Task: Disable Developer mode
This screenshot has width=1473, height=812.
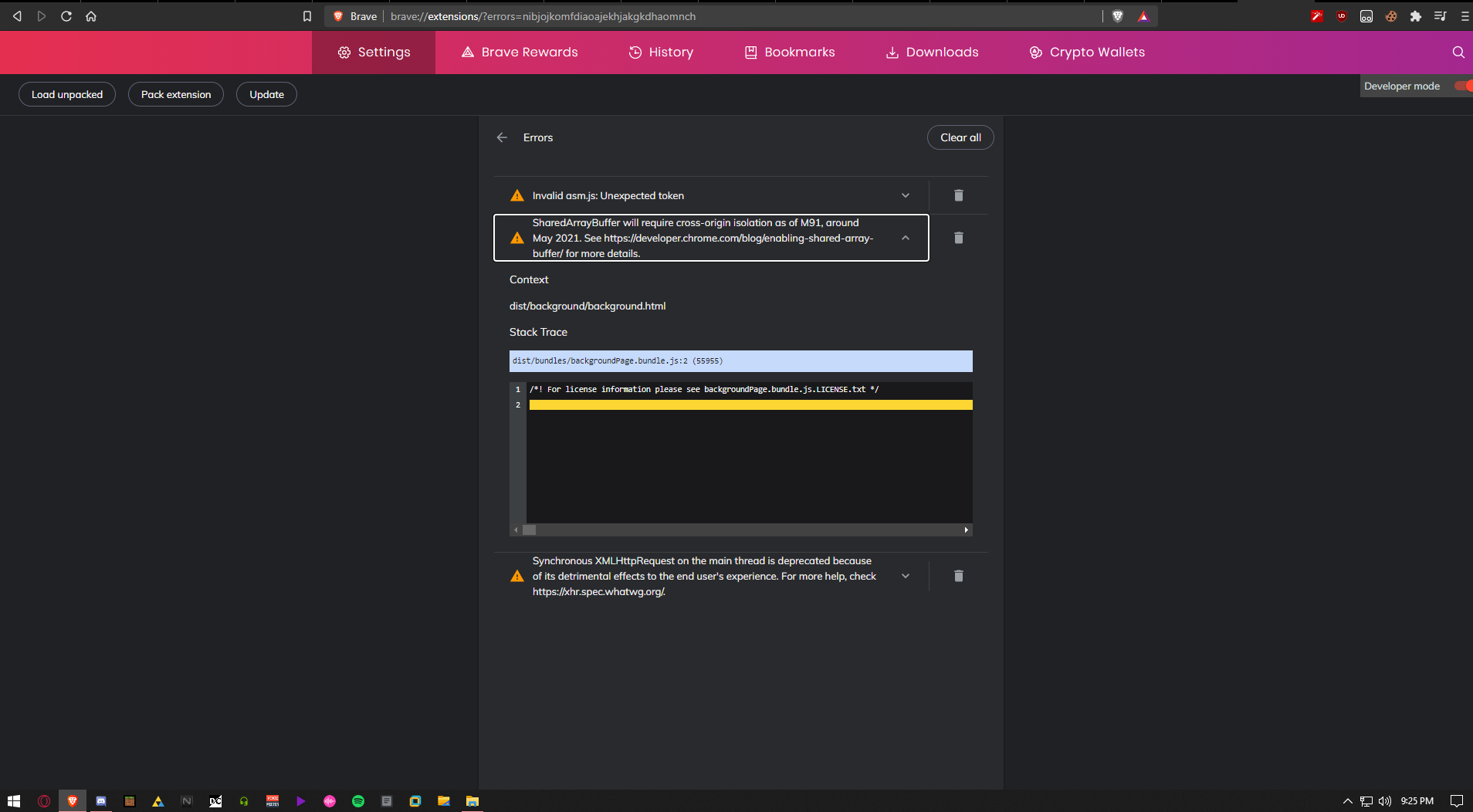Action: coord(1465,86)
